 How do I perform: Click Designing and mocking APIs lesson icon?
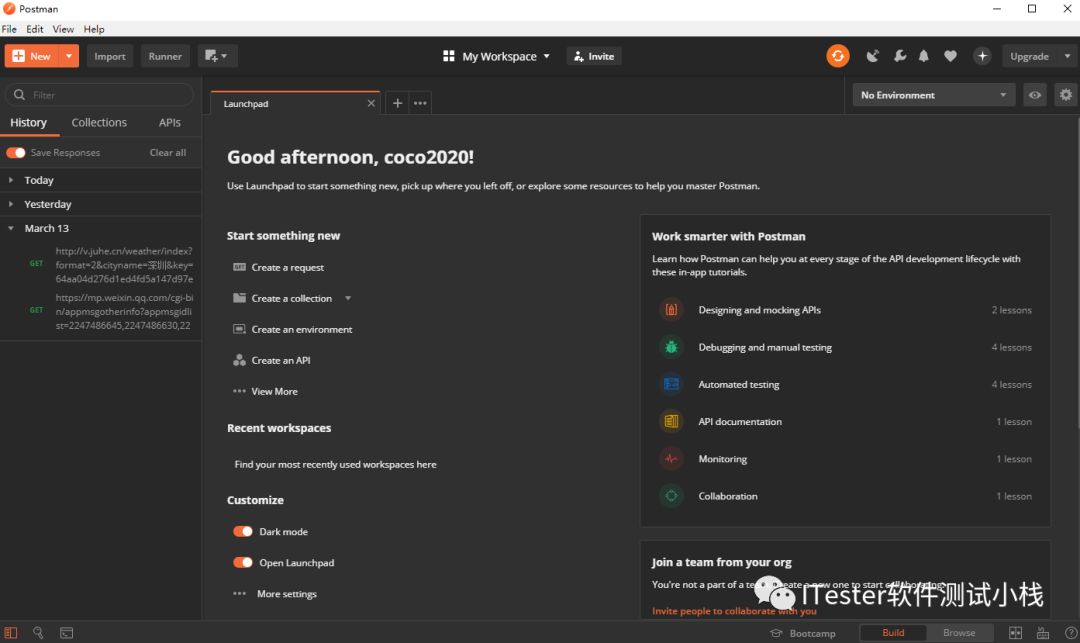click(671, 310)
